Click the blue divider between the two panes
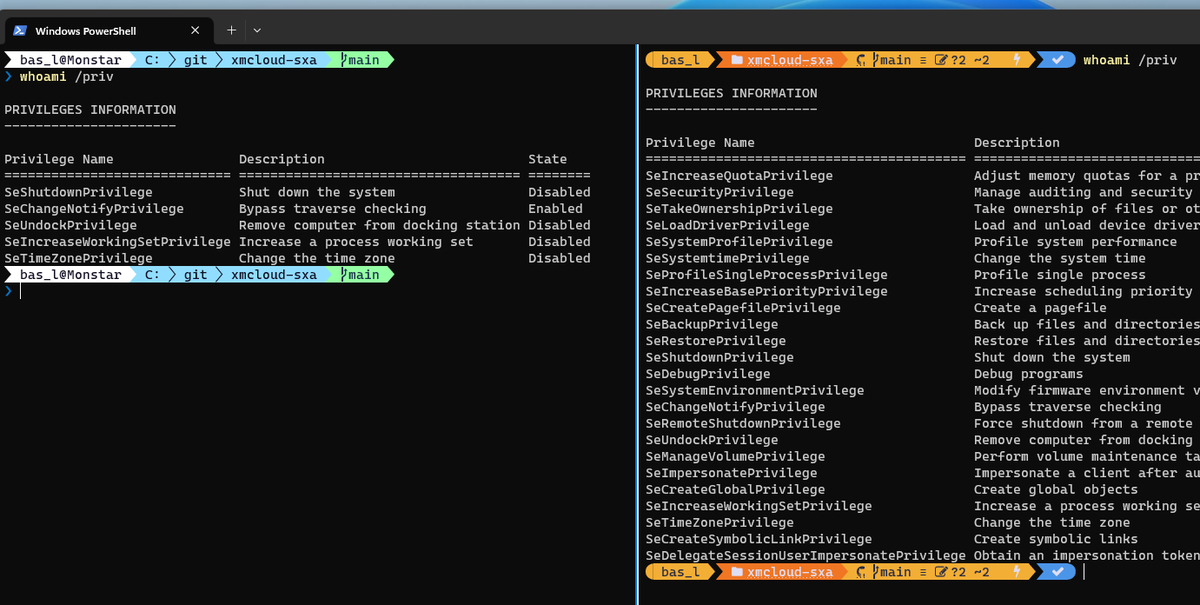 click(637, 300)
